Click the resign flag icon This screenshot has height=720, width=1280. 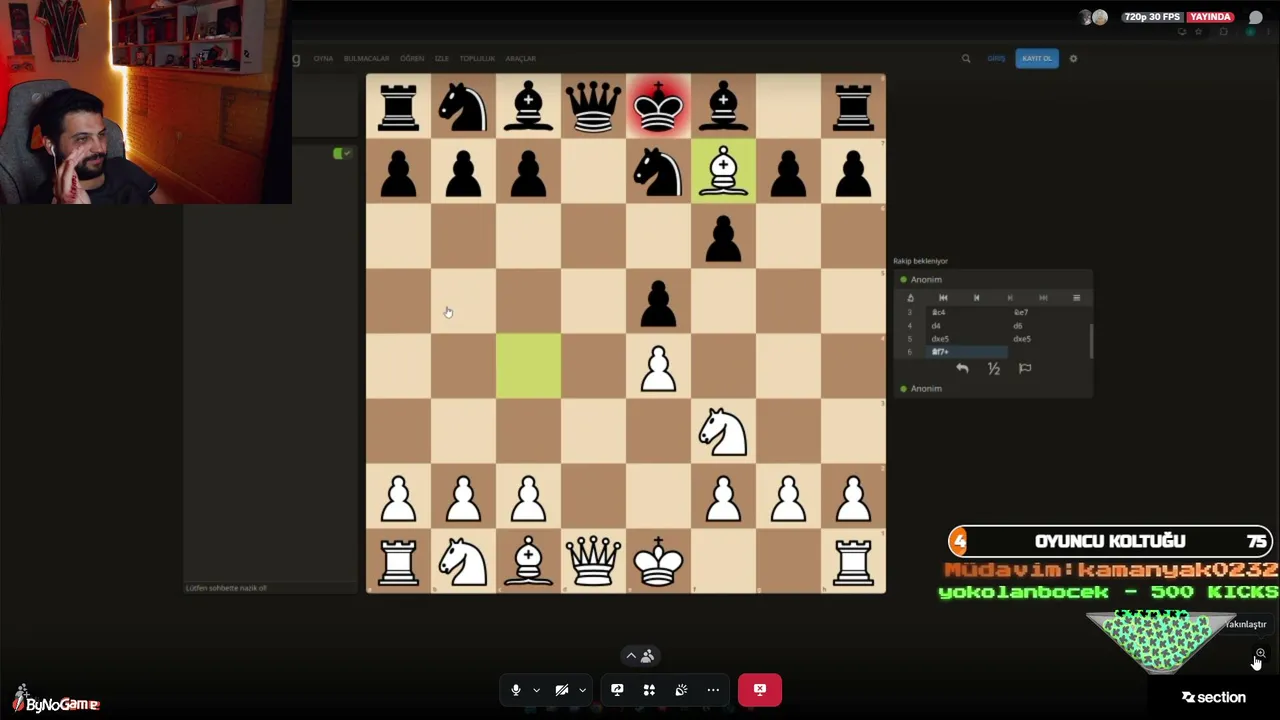[1025, 368]
